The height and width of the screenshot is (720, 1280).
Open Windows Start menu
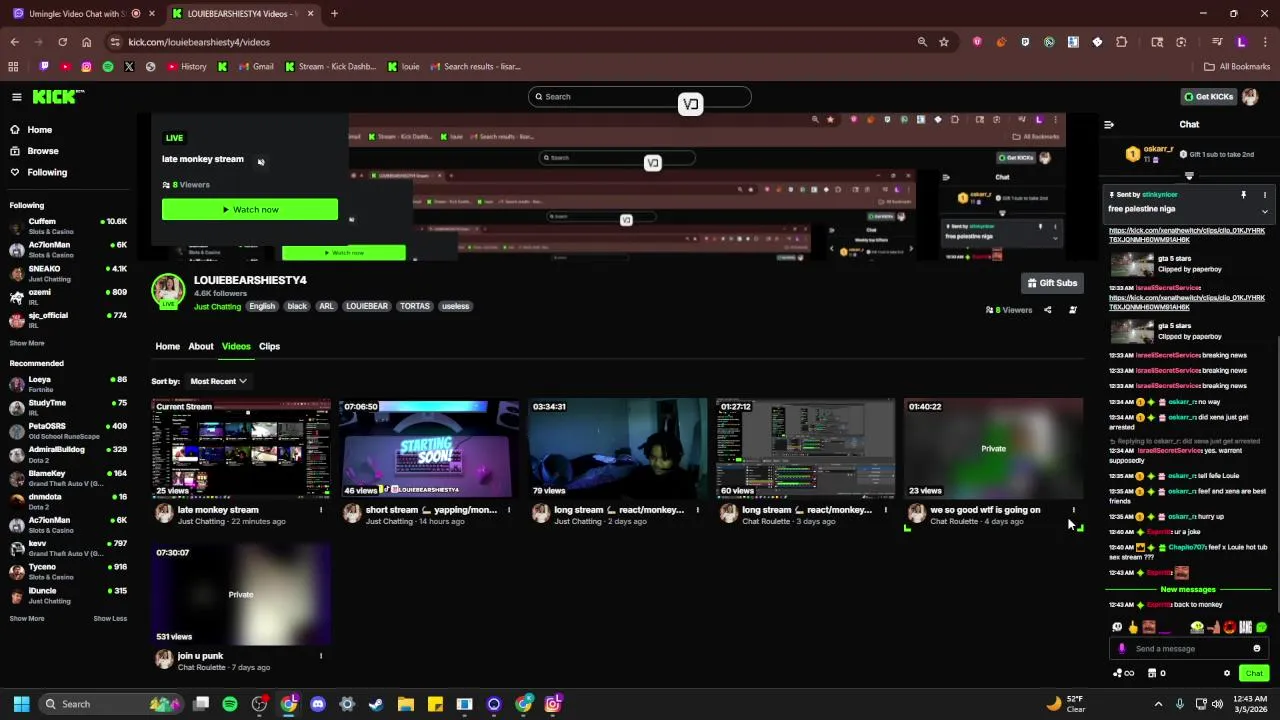click(x=21, y=704)
